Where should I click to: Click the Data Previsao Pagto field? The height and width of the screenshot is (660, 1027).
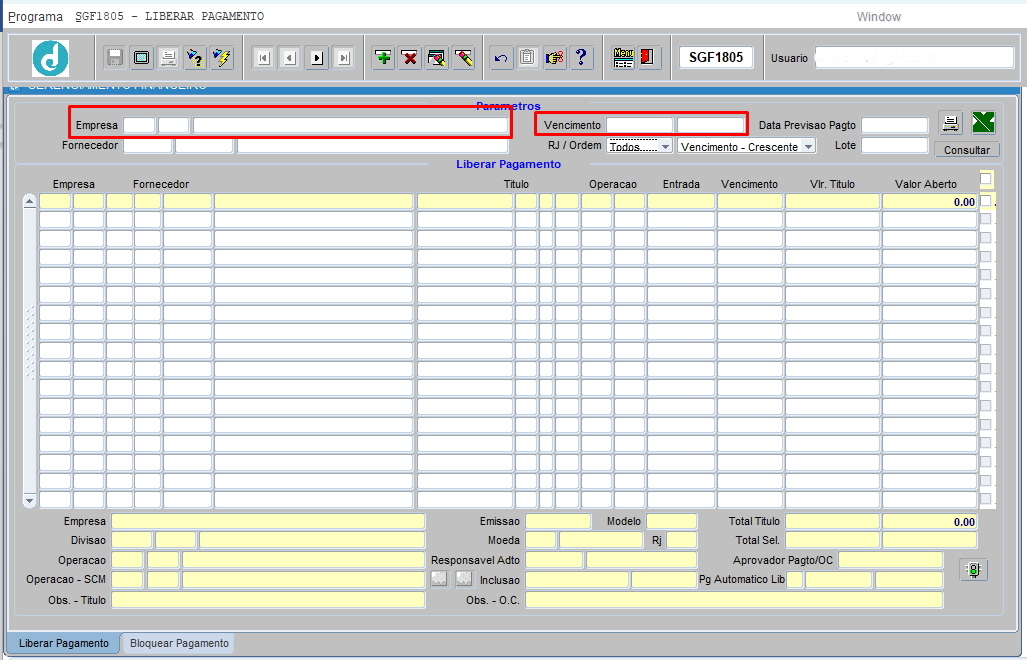[x=895, y=125]
